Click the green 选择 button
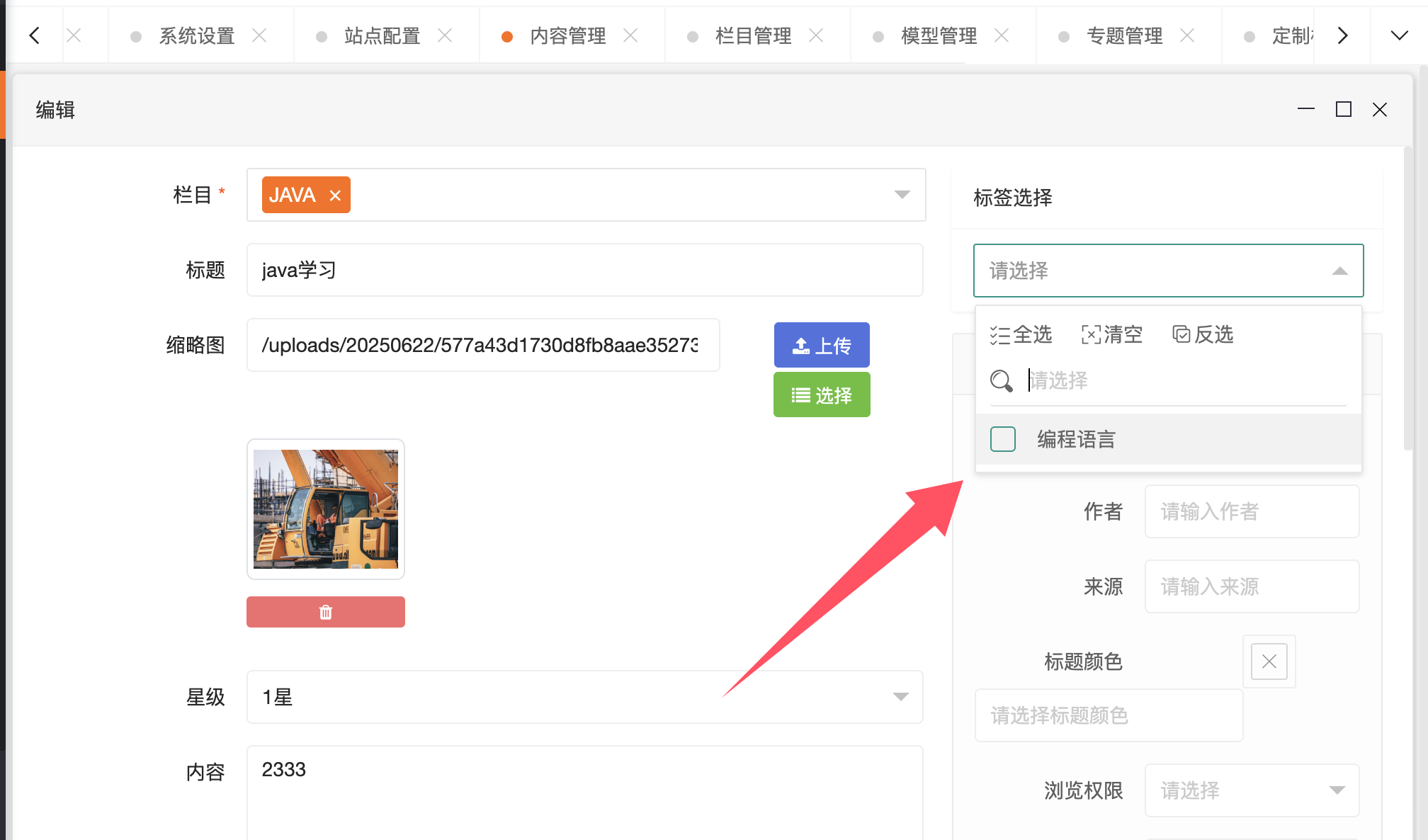Screen dimensions: 1428x840 pyautogui.click(x=822, y=395)
